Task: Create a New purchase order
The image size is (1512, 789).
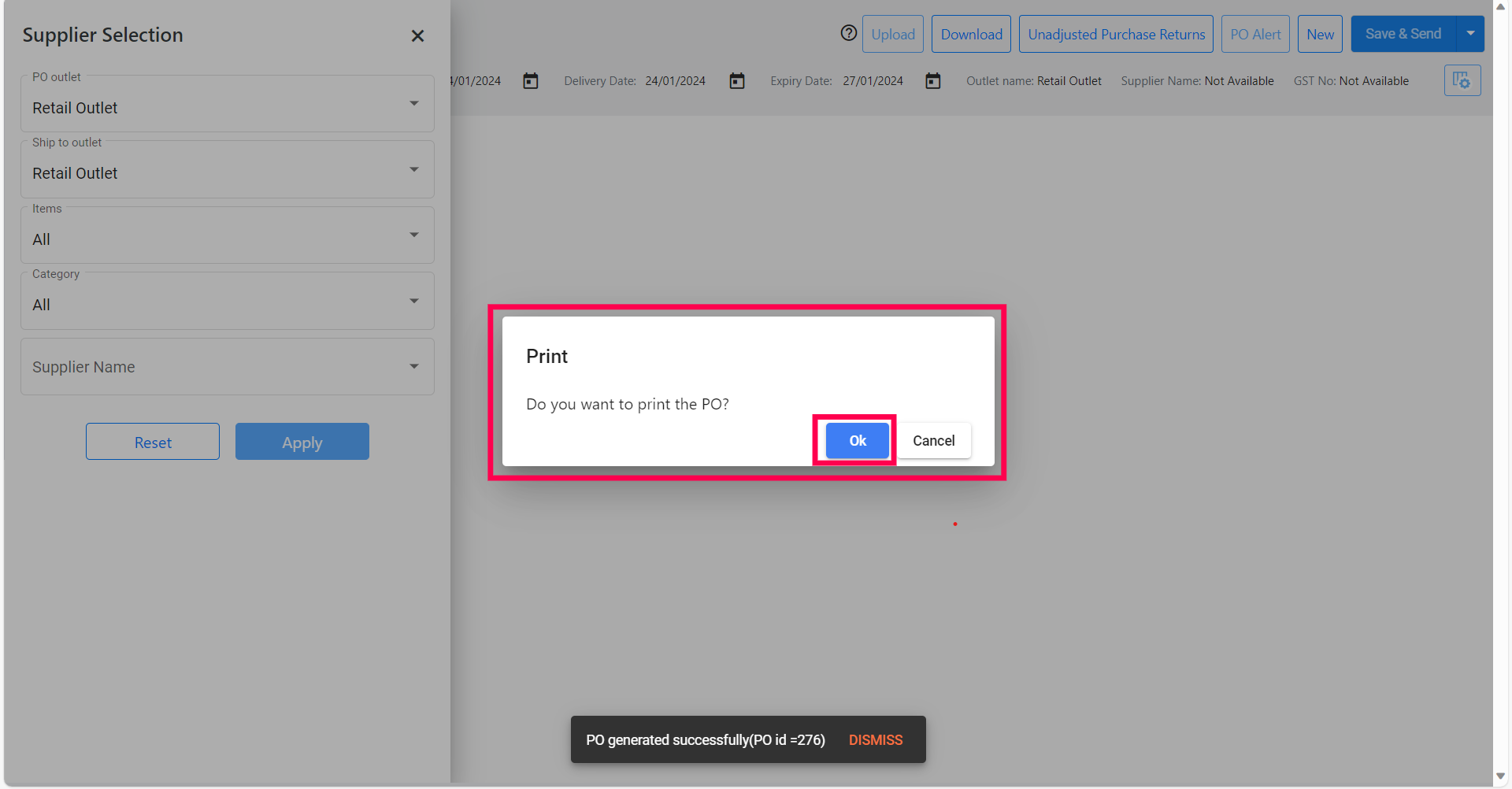Action: [1321, 34]
